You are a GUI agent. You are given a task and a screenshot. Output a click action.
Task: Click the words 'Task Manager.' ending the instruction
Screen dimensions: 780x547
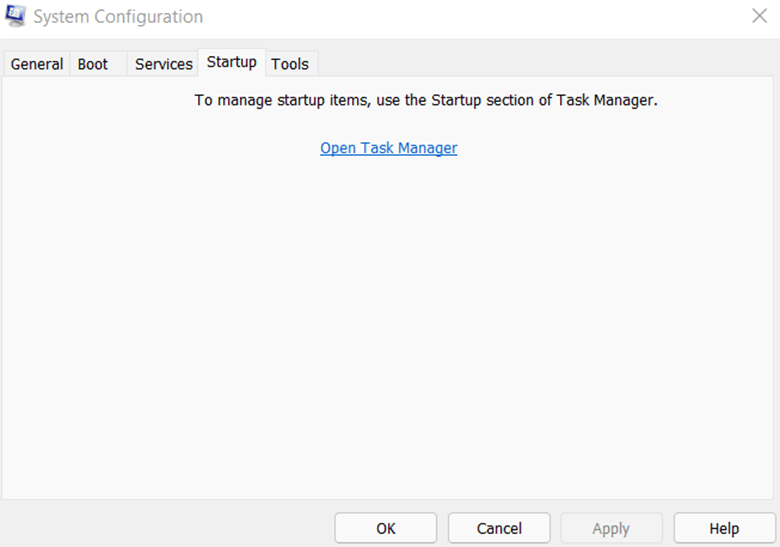pyautogui.click(x=607, y=100)
